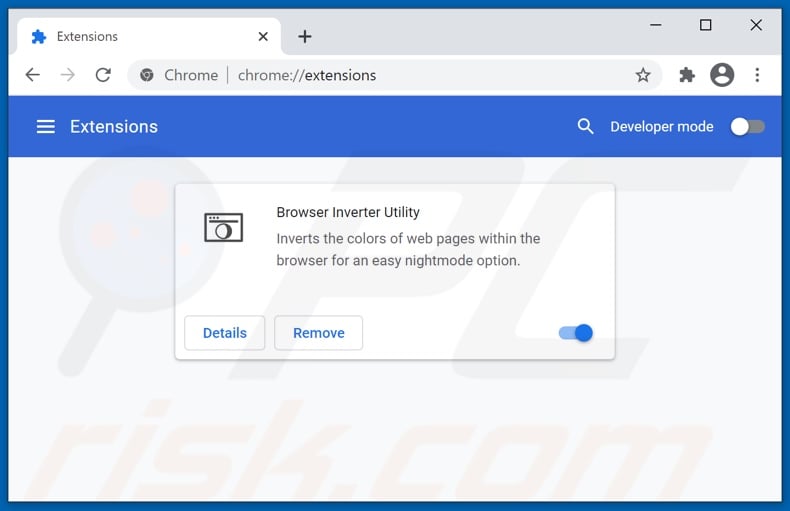Bookmark this page with the star icon

(643, 75)
